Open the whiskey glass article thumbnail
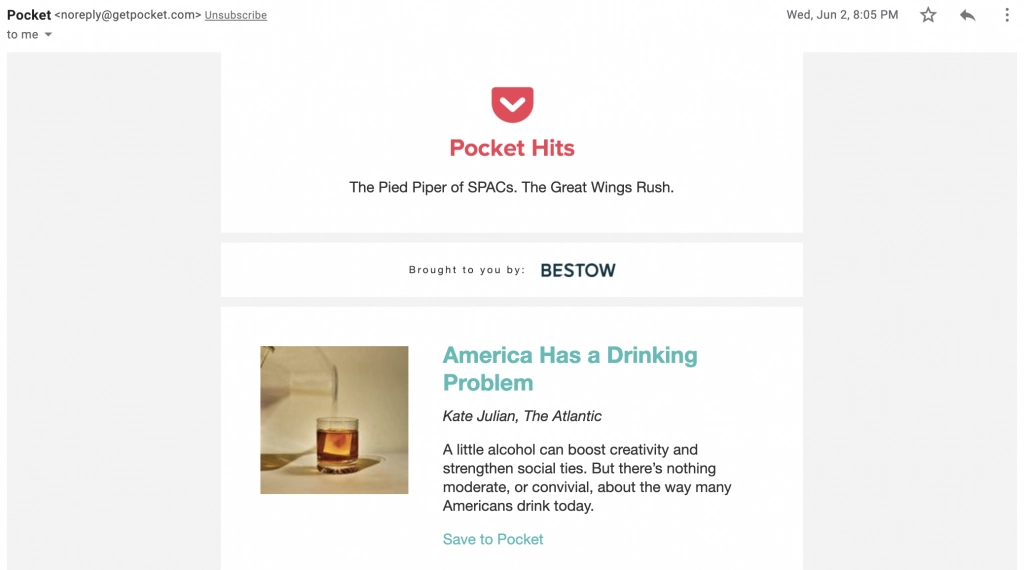Viewport: 1024px width, 570px height. (334, 420)
